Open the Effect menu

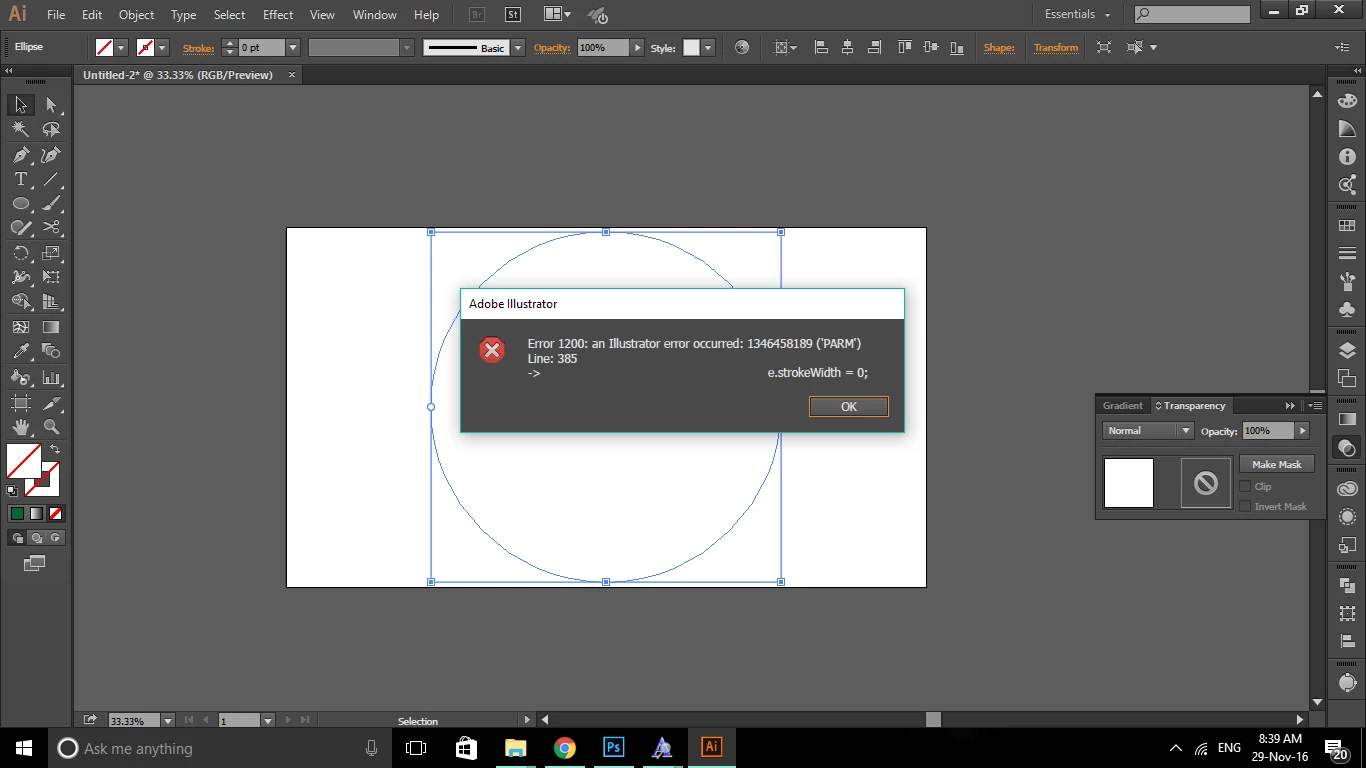pos(278,15)
